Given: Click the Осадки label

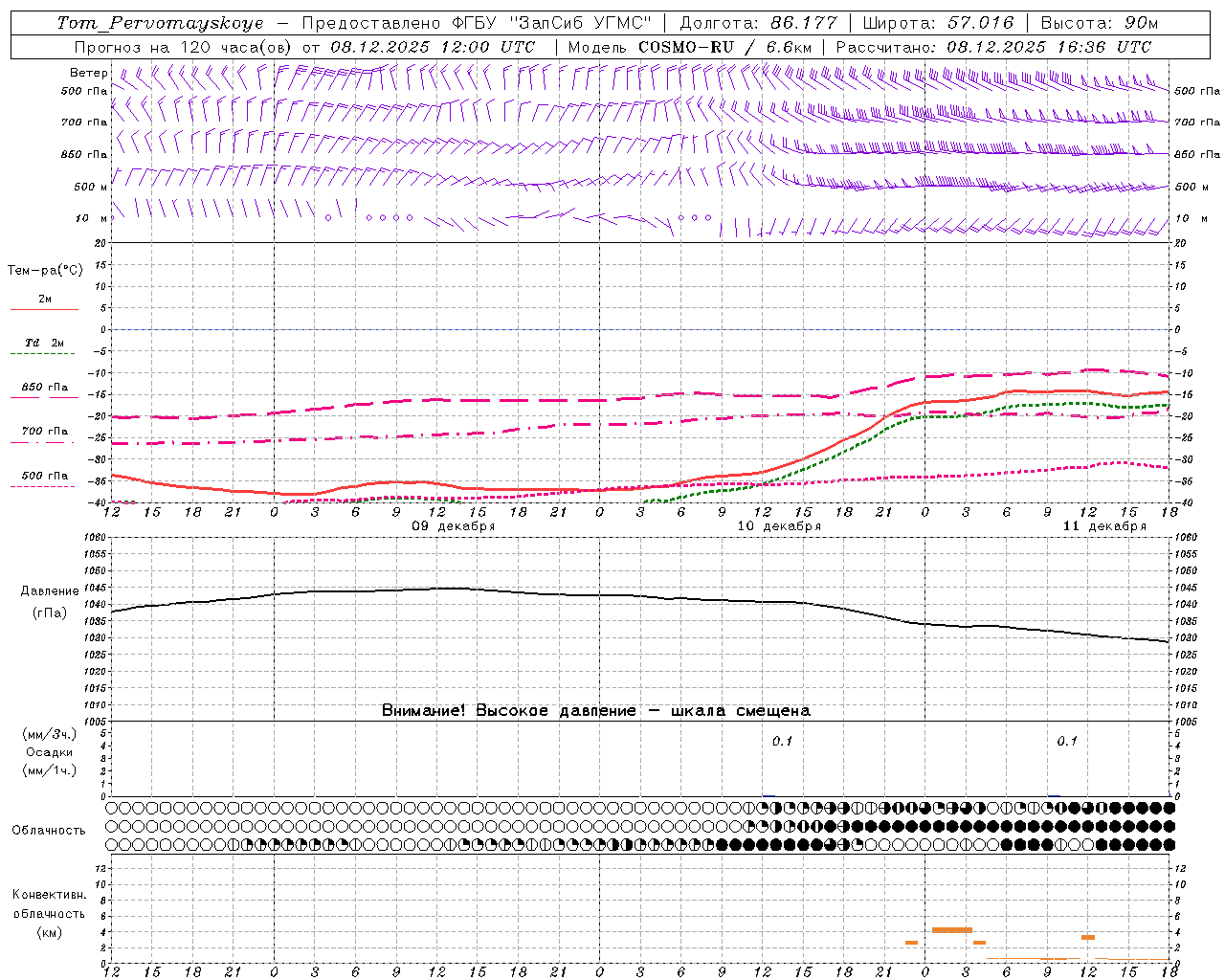Looking at the screenshot, I should click(x=50, y=752).
